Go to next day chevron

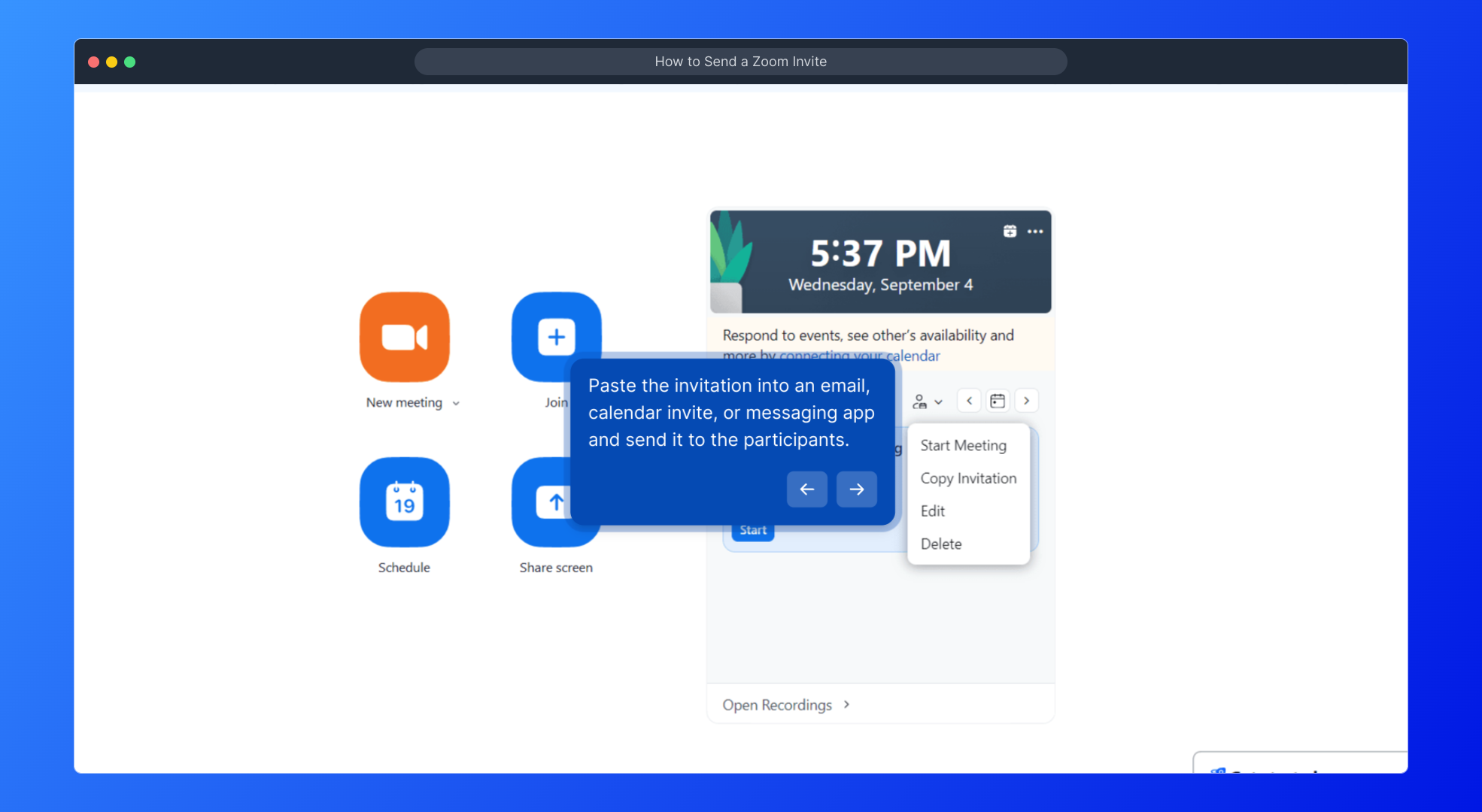[1026, 401]
